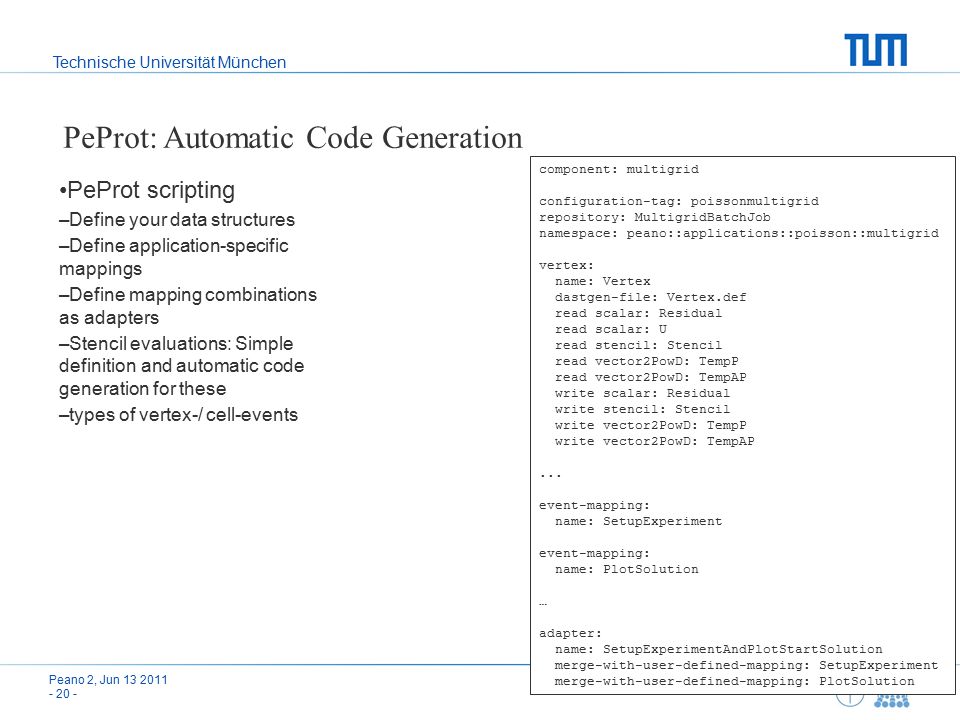Click '–Define your data structures' line
Viewport: 960px width, 720px height.
click(x=177, y=220)
